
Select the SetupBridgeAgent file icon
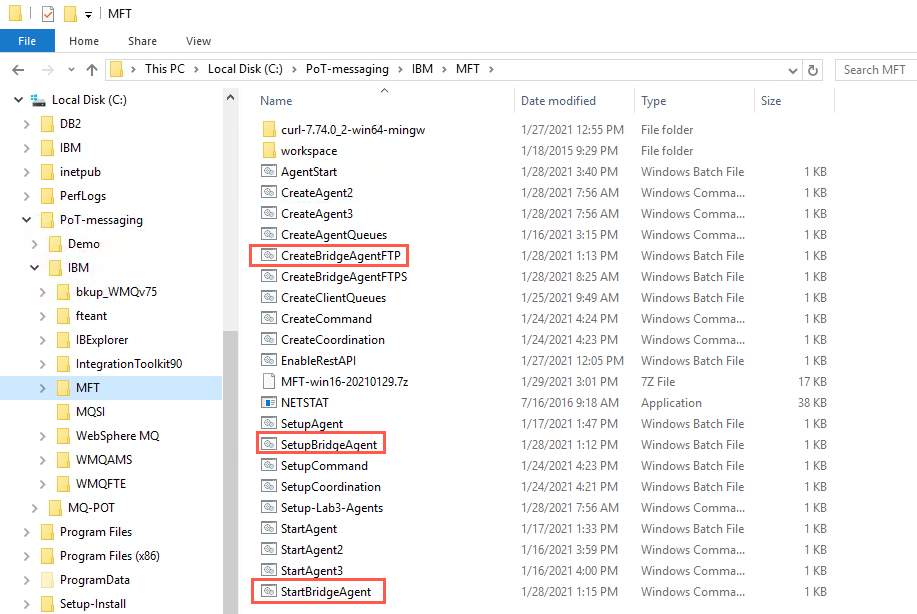tap(268, 444)
